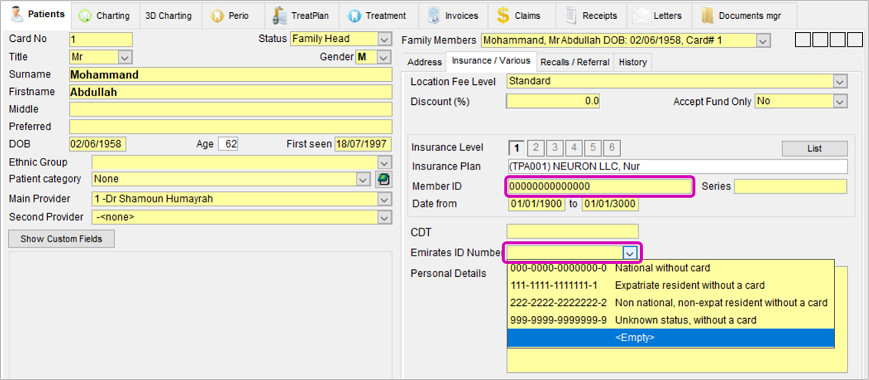This screenshot has width=869, height=380.
Task: Expand the Main Provider dropdown
Action: [x=384, y=199]
